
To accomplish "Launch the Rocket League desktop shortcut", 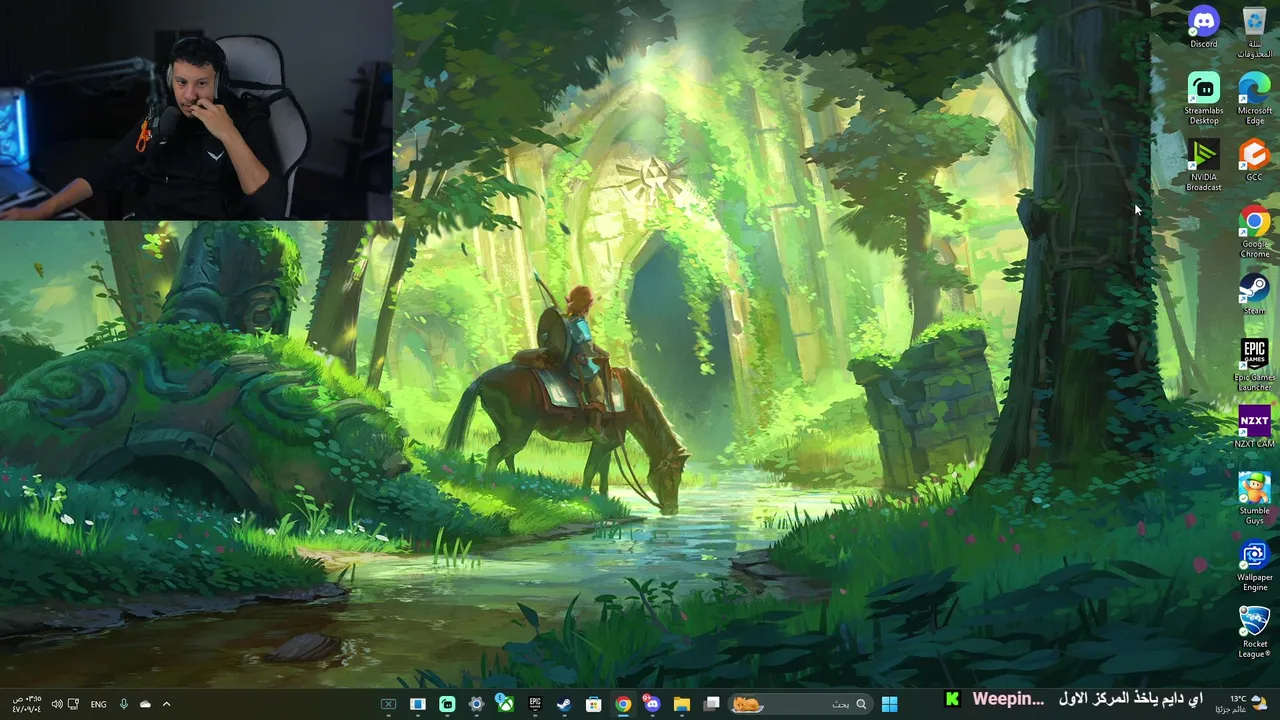I will [x=1254, y=632].
